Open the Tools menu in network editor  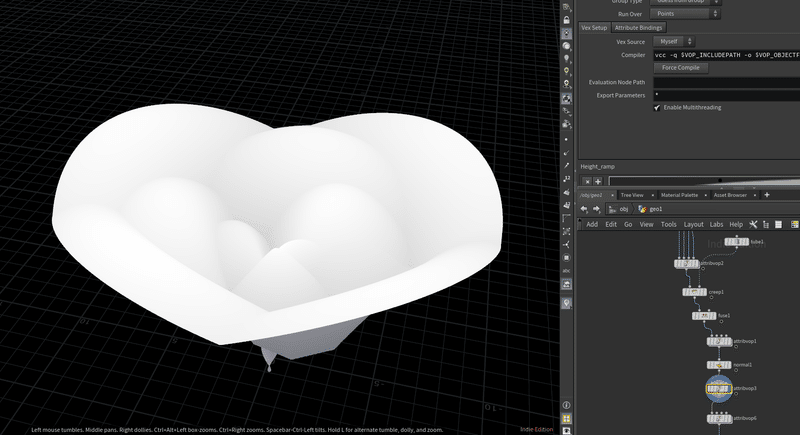(x=668, y=224)
